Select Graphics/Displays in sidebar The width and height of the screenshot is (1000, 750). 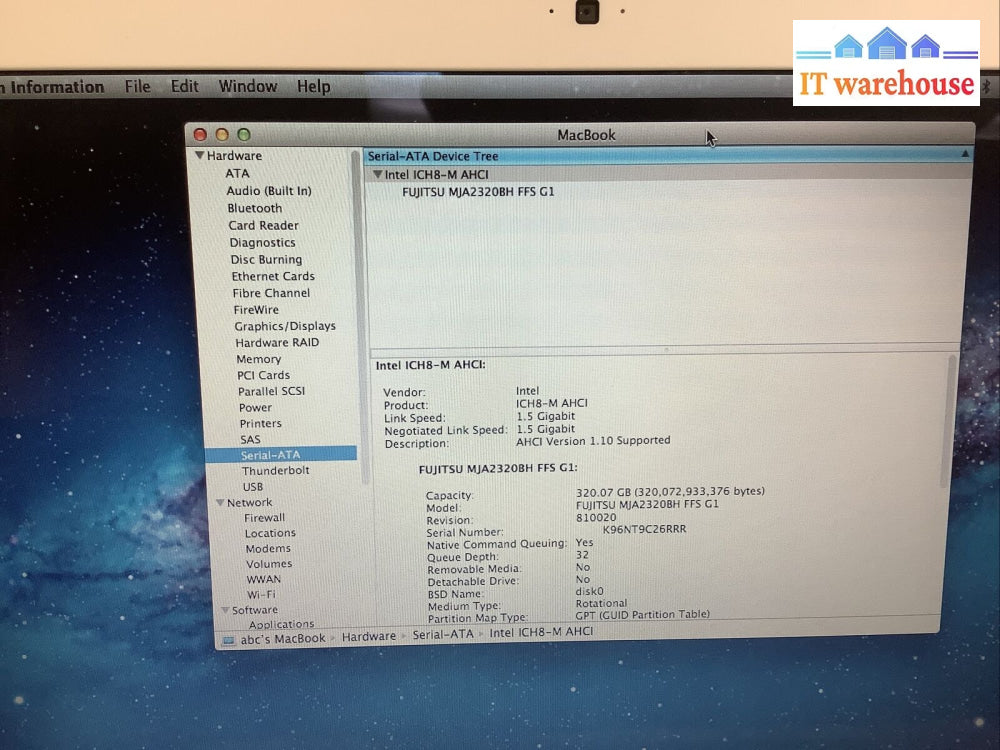click(285, 326)
